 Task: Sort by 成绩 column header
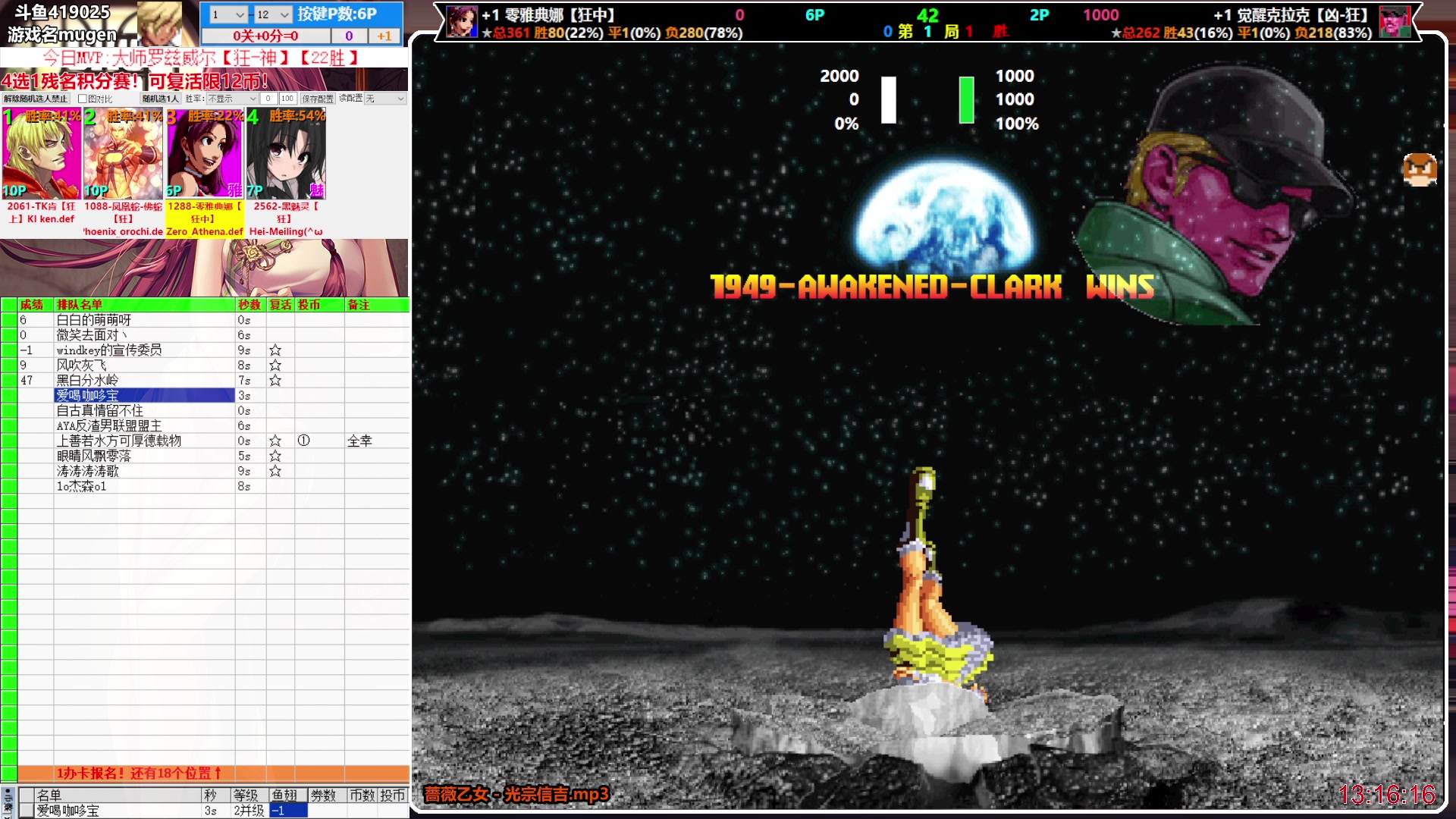[x=36, y=305]
